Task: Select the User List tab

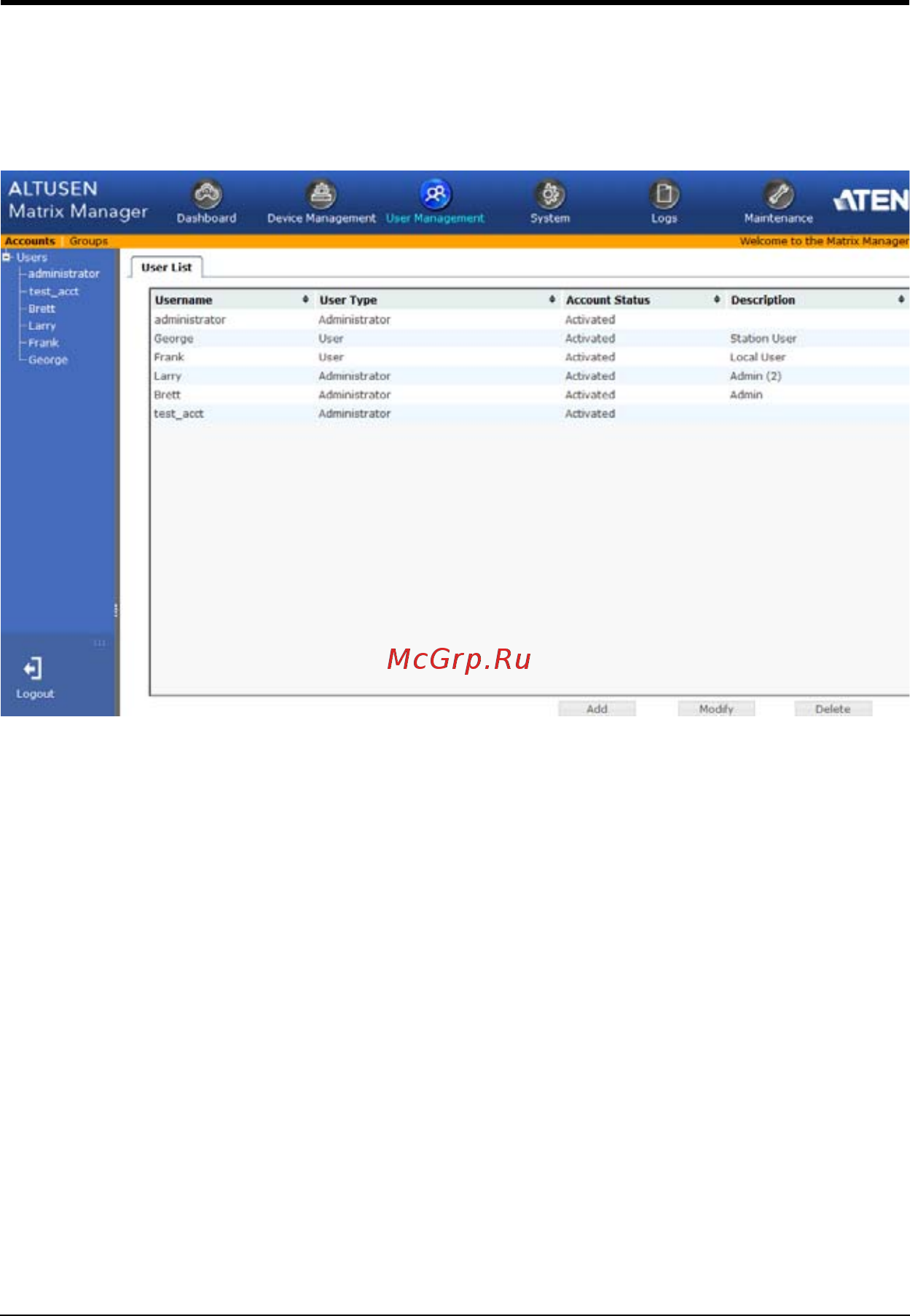Action: pyautogui.click(x=166, y=267)
